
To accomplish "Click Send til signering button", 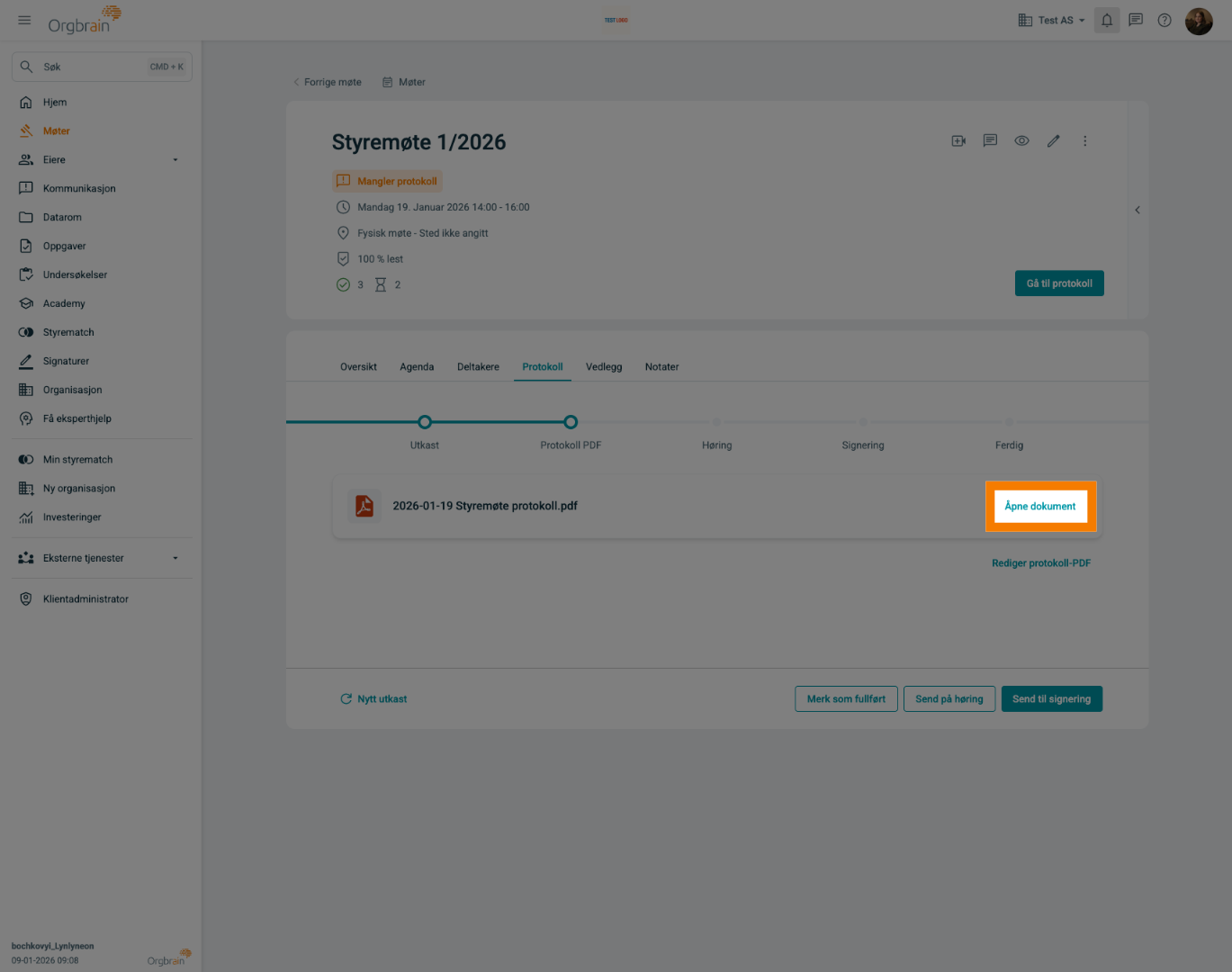I will pos(1051,699).
